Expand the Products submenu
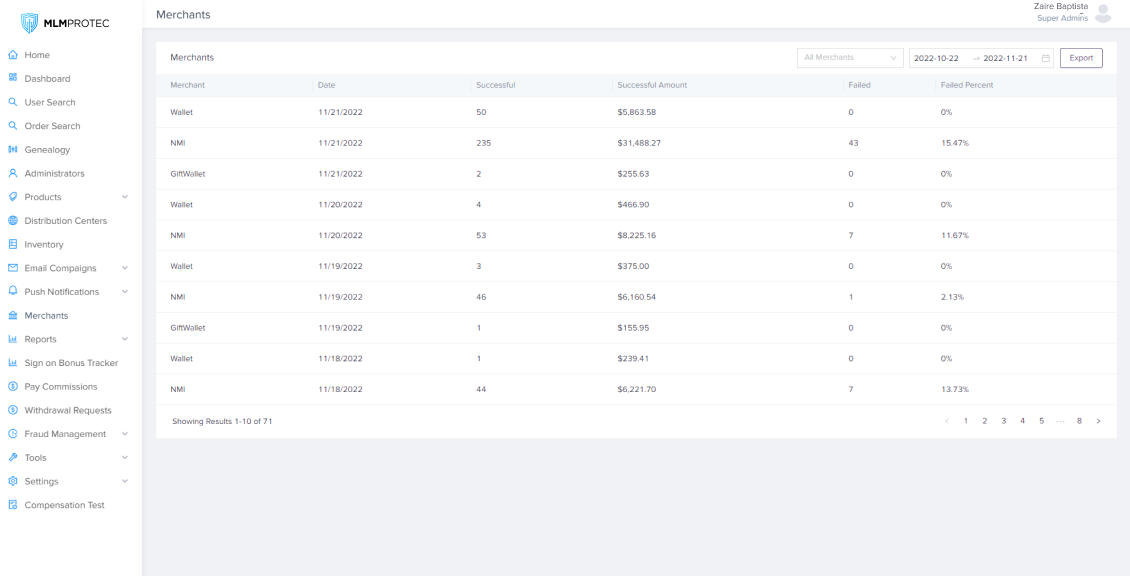The image size is (1130, 576). point(125,197)
